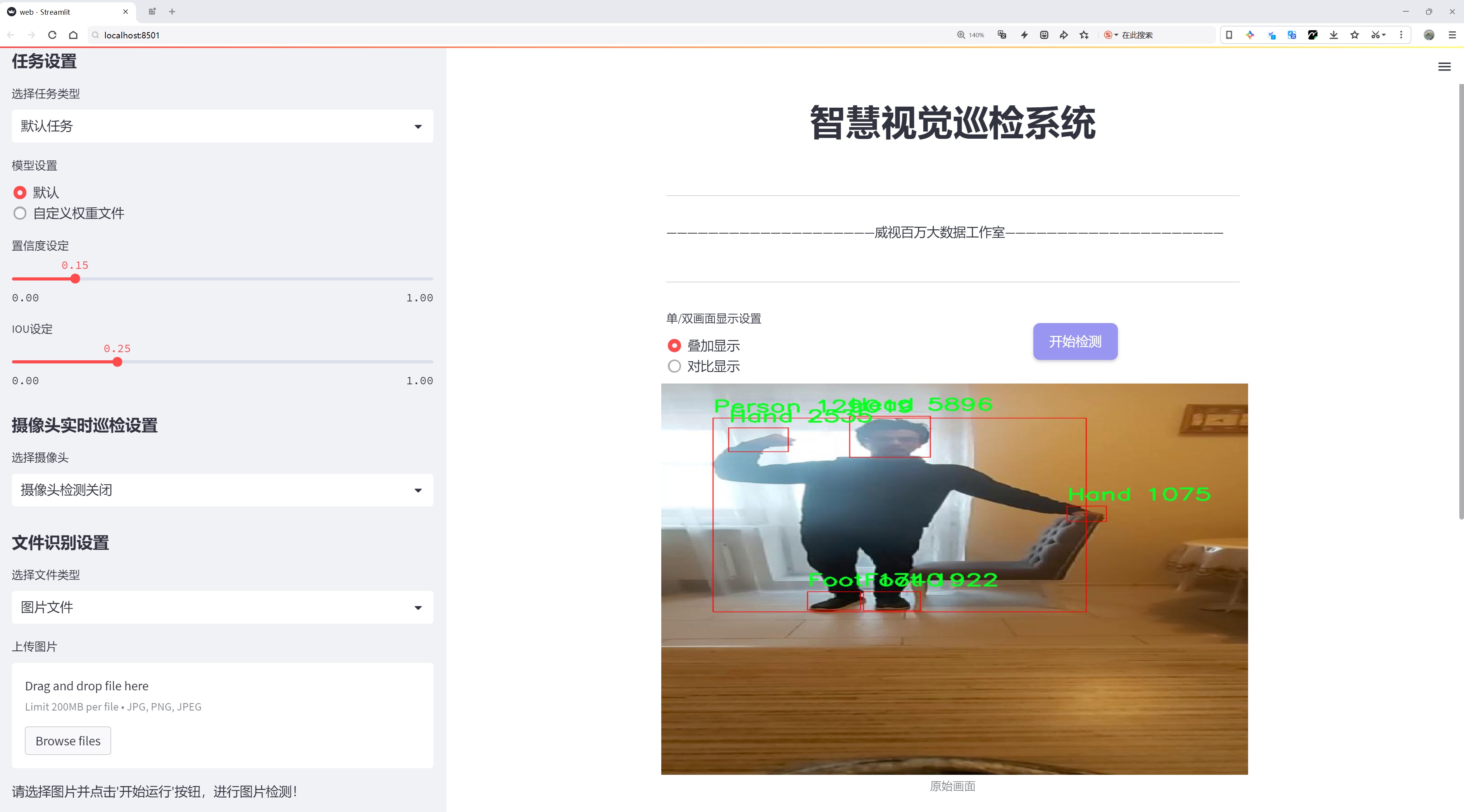Screen dimensions: 1464x812
Task: Expand the 选择摄像头 dropdown
Action: (x=222, y=490)
